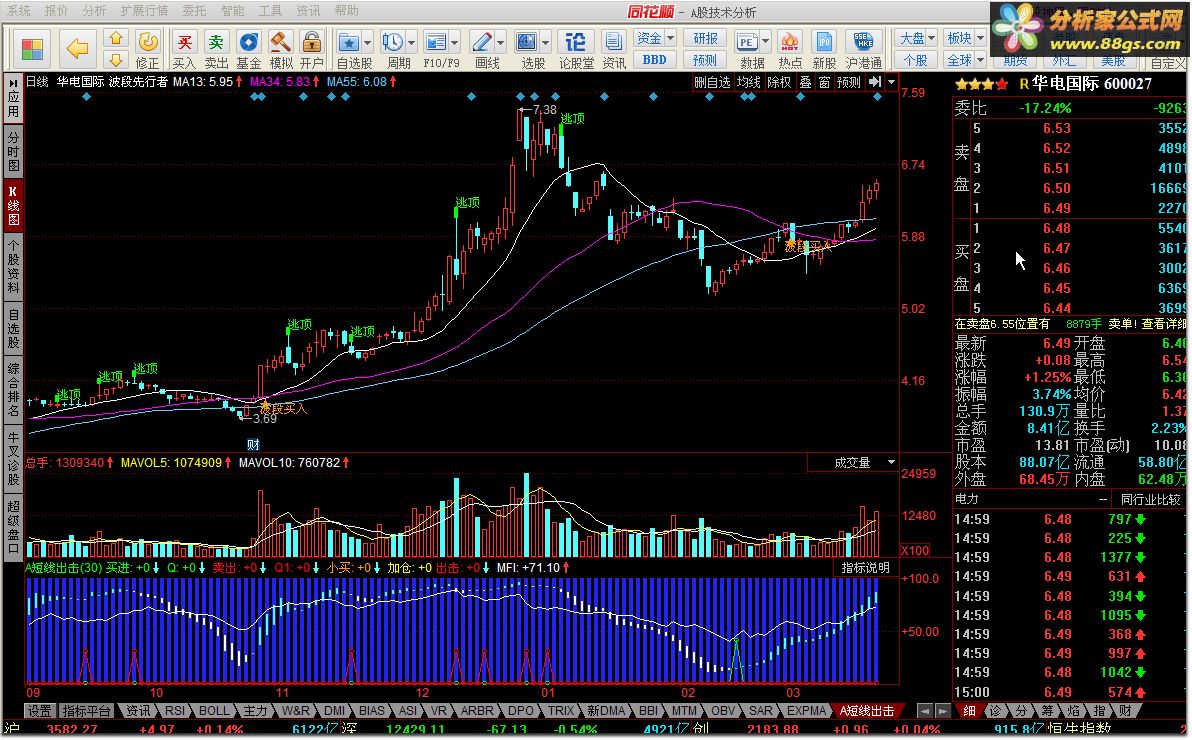Screen dimensions: 1192x740
Task: Expand the chart header options arrow
Action: click(892, 82)
